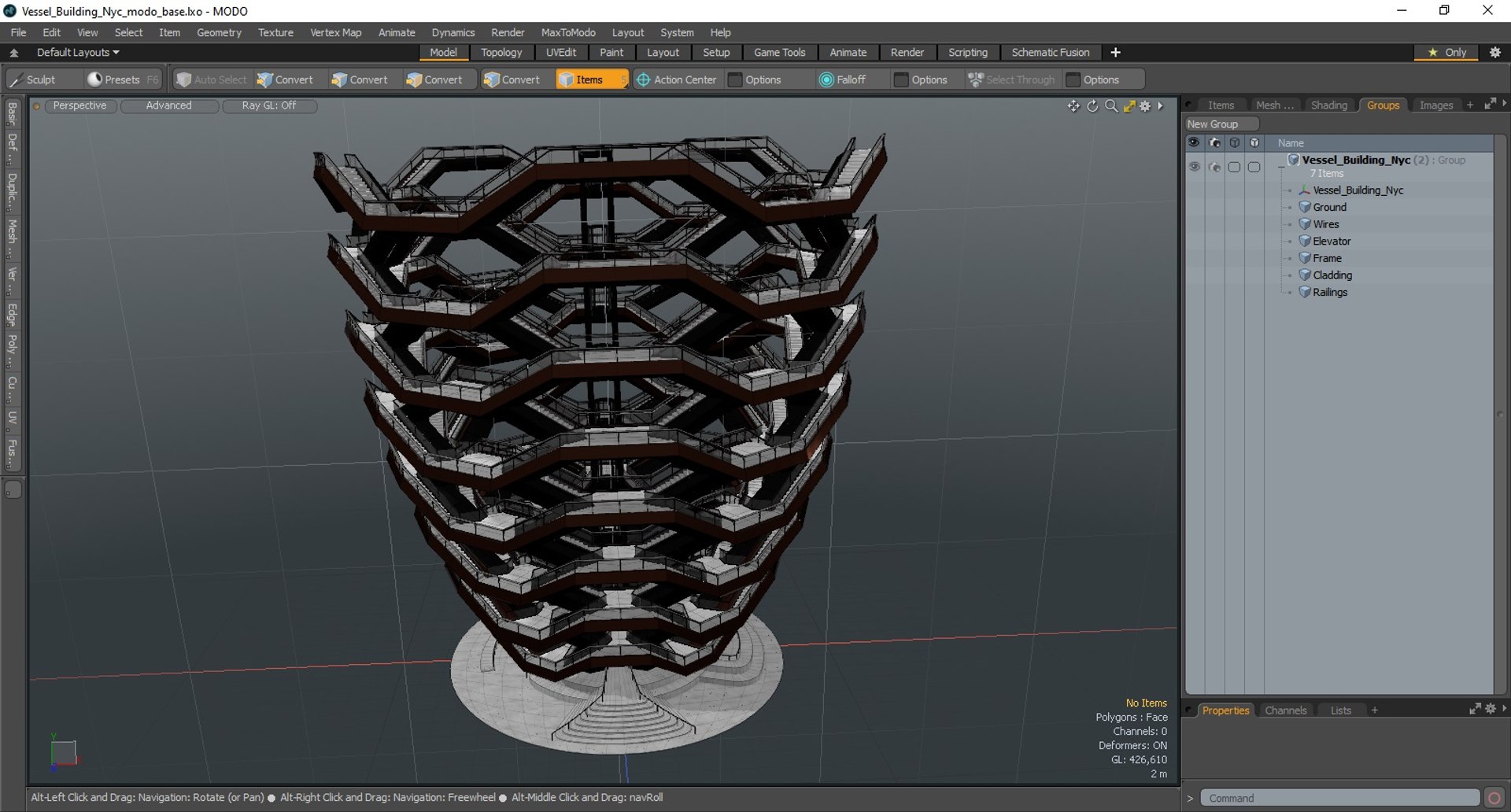Screen dimensions: 1511x812
Task: Expand the Groups panel right arrow menu
Action: click(1504, 103)
